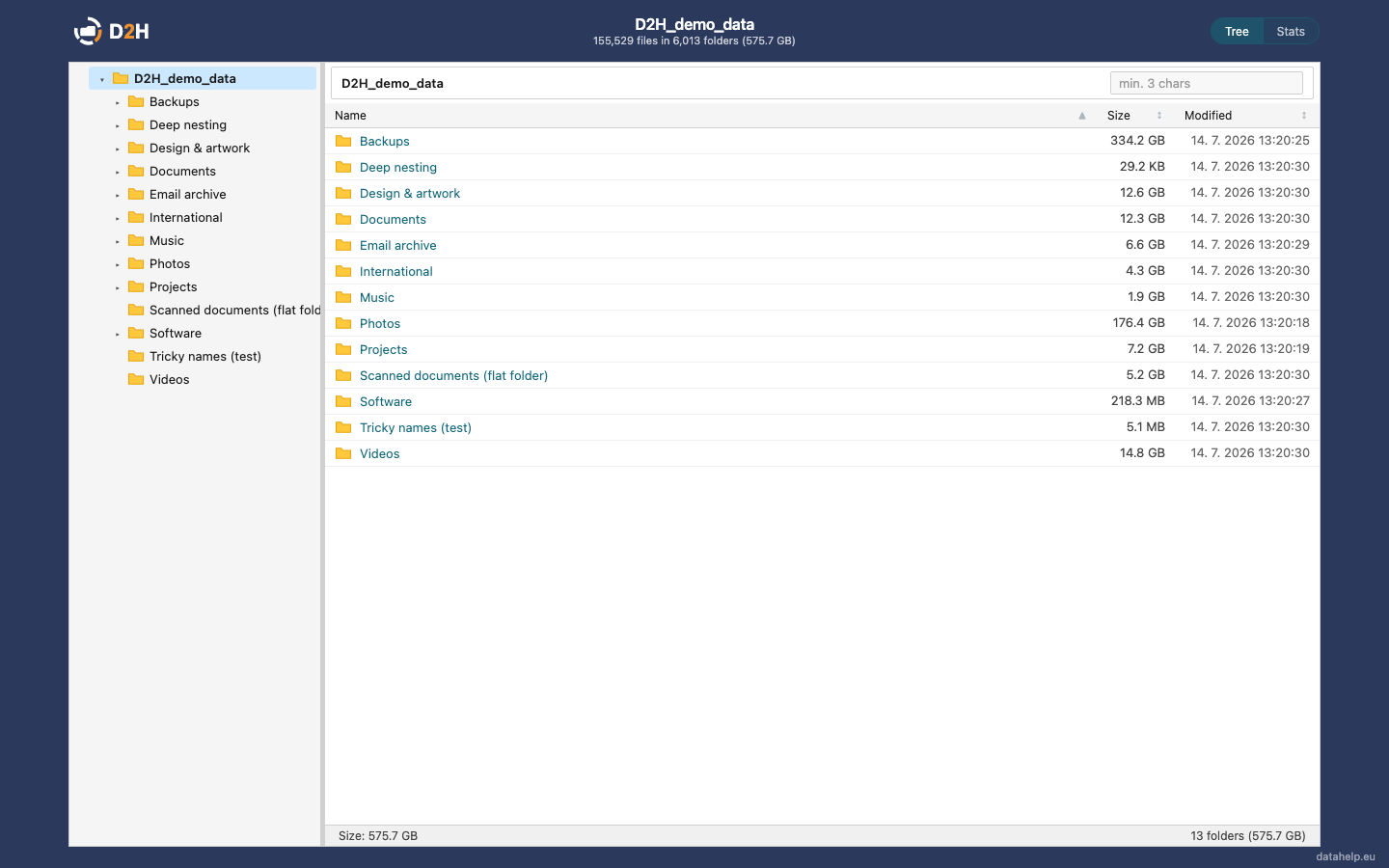1389x868 pixels.
Task: Click the 176.4 GB size value
Action: pos(1138,322)
